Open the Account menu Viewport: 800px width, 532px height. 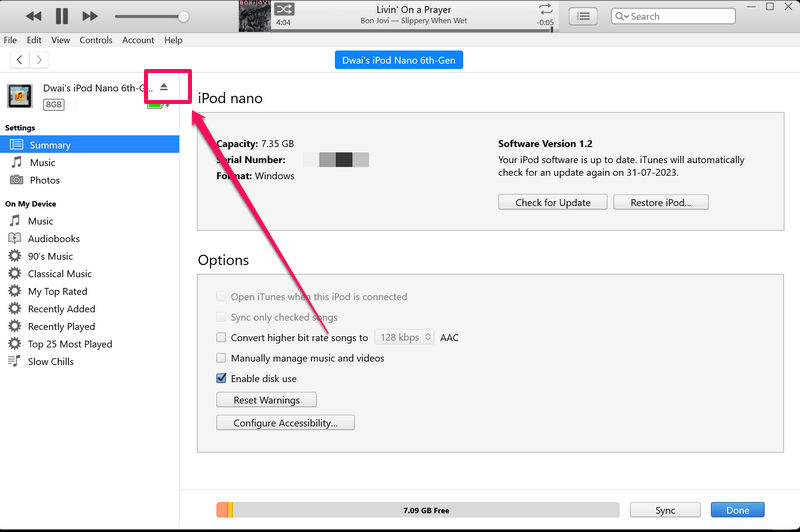[138, 40]
